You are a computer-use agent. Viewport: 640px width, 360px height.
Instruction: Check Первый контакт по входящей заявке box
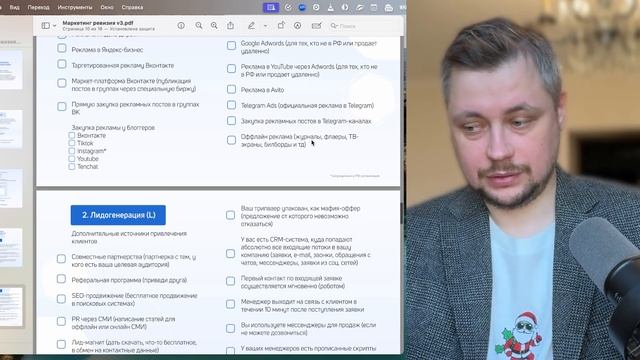click(231, 281)
